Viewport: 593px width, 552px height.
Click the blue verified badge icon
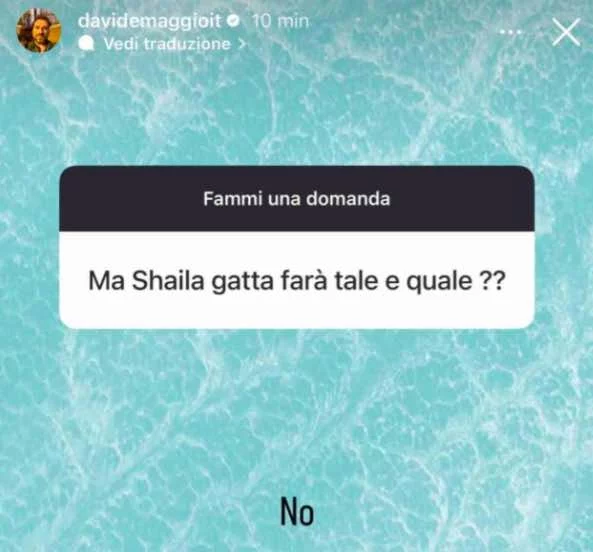tap(234, 21)
